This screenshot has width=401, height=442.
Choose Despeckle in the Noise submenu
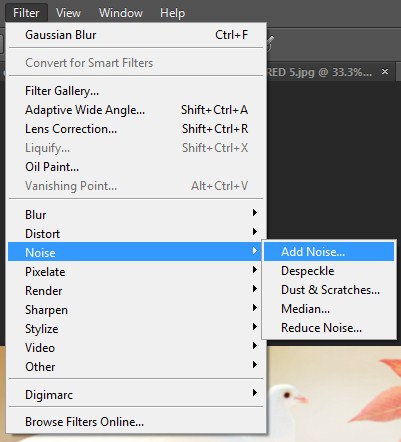click(x=329, y=271)
